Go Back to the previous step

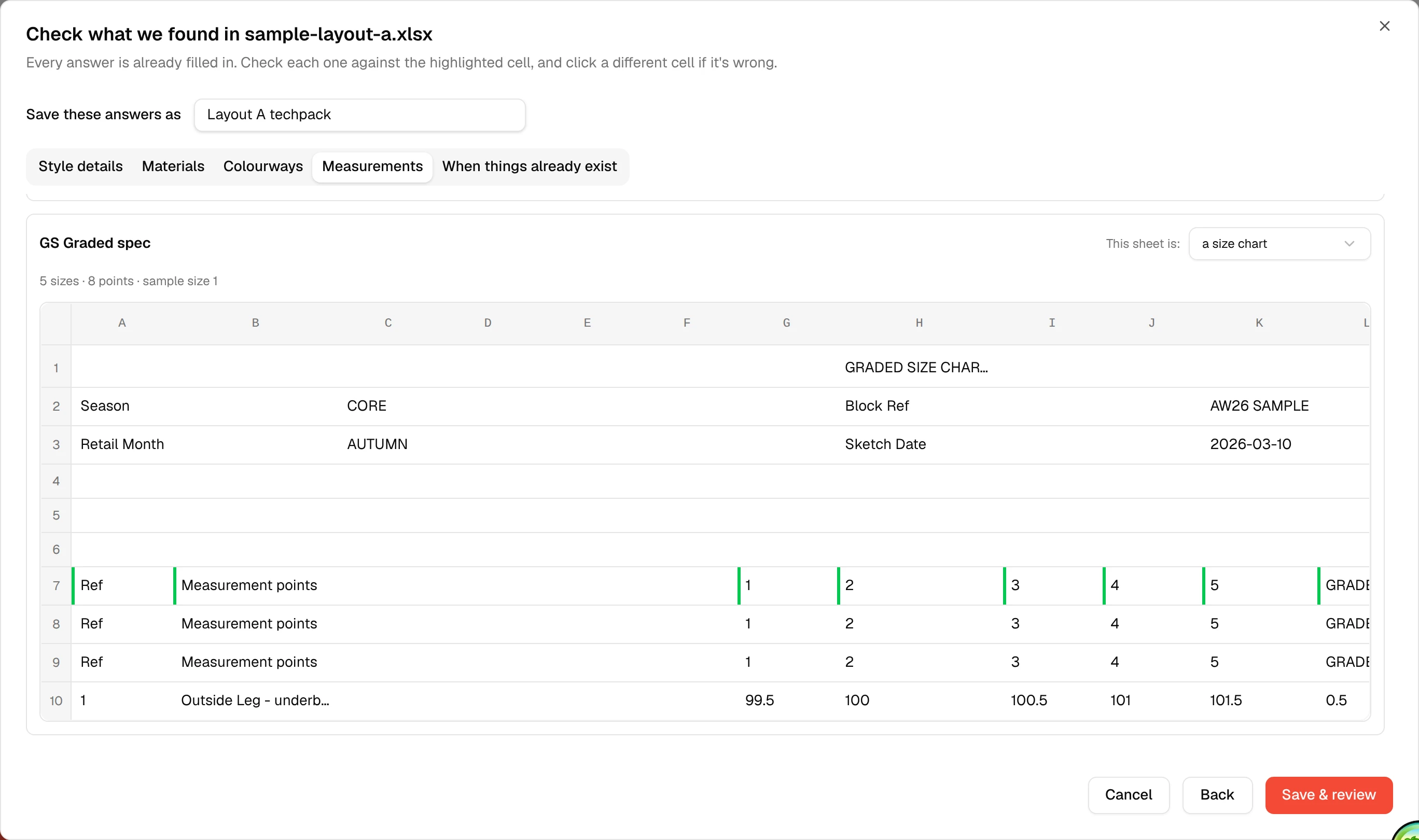[x=1217, y=795]
